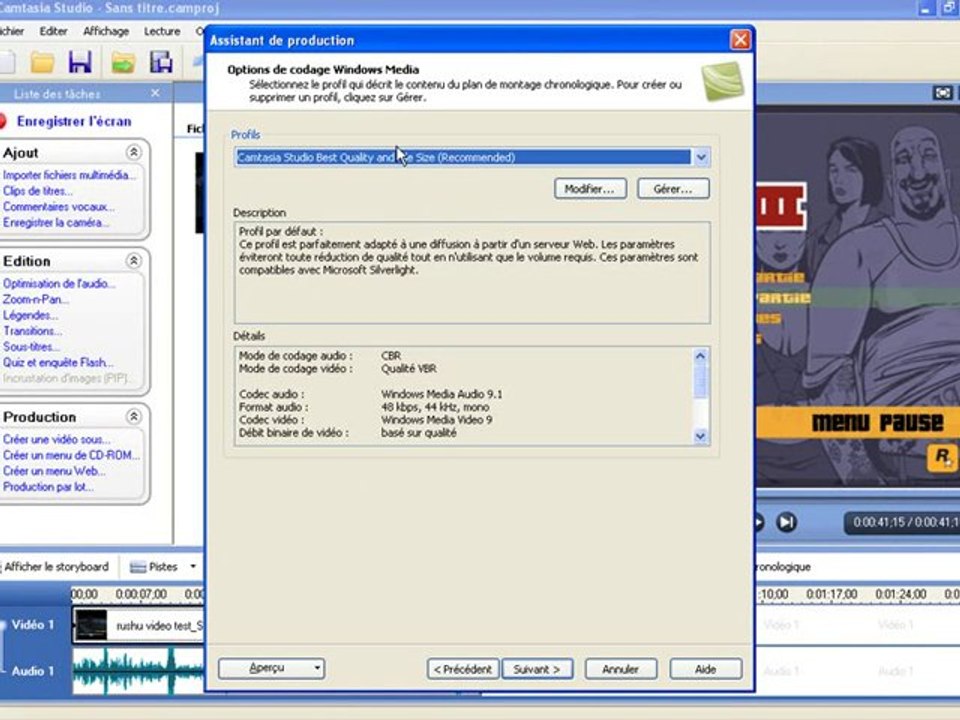960x720 pixels.
Task: Click the produce video film-and-floppy icon
Action: 161,62
